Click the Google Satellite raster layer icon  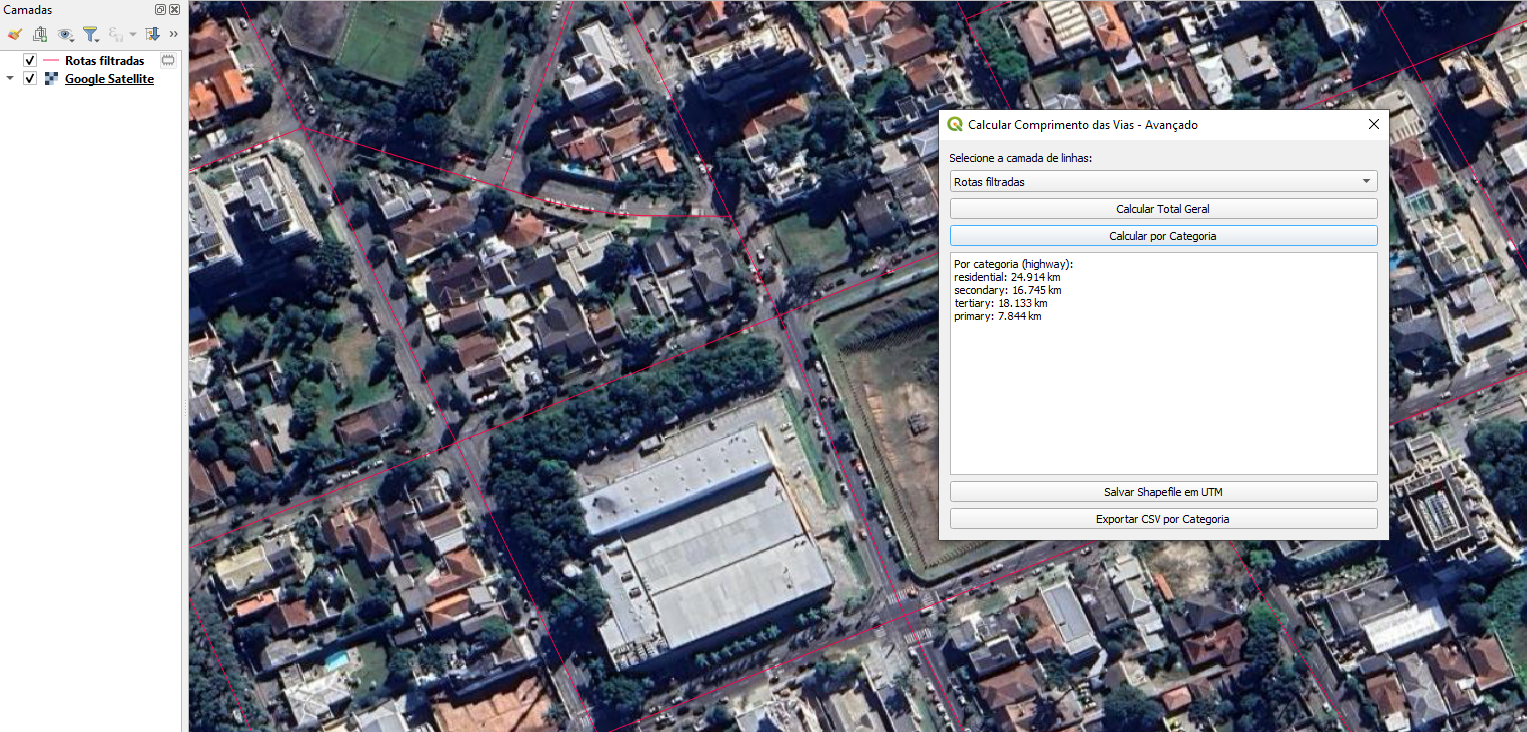tap(51, 79)
